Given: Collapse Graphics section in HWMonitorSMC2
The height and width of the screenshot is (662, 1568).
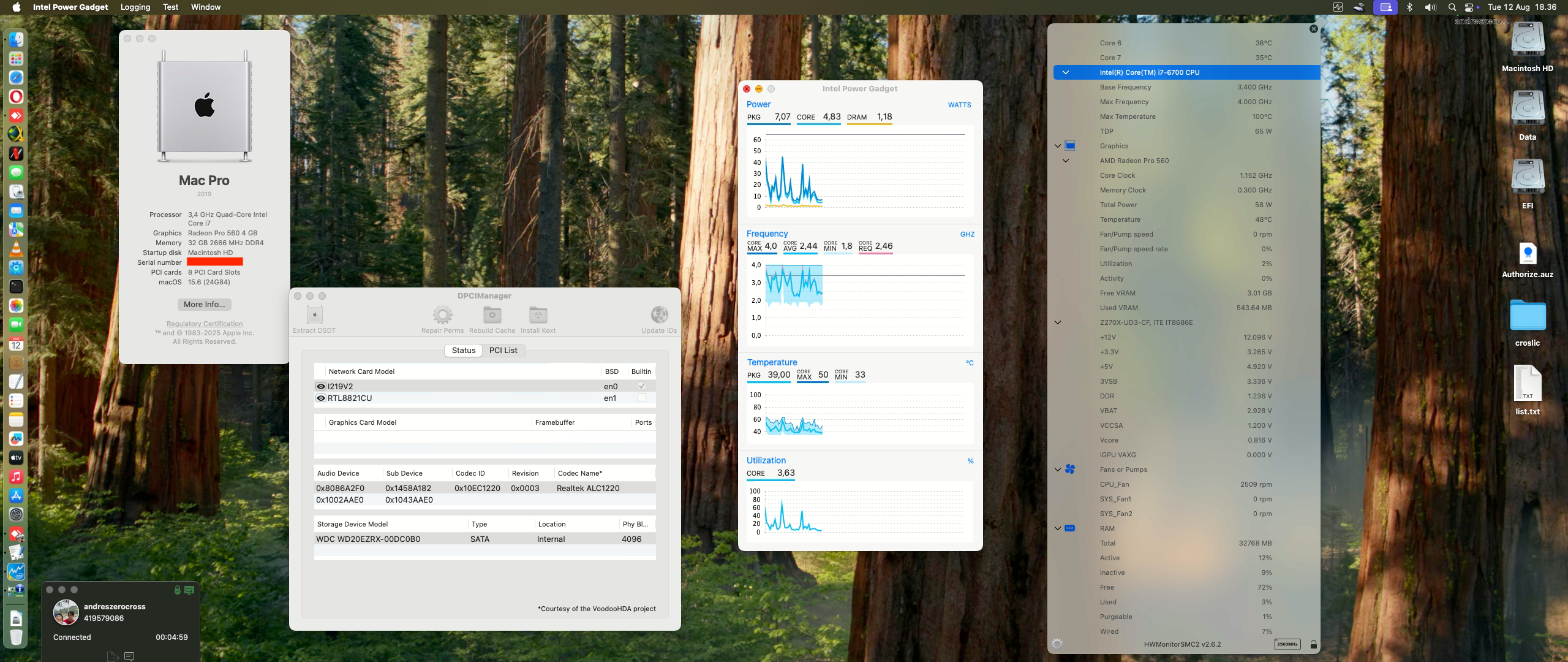Looking at the screenshot, I should click(1058, 146).
